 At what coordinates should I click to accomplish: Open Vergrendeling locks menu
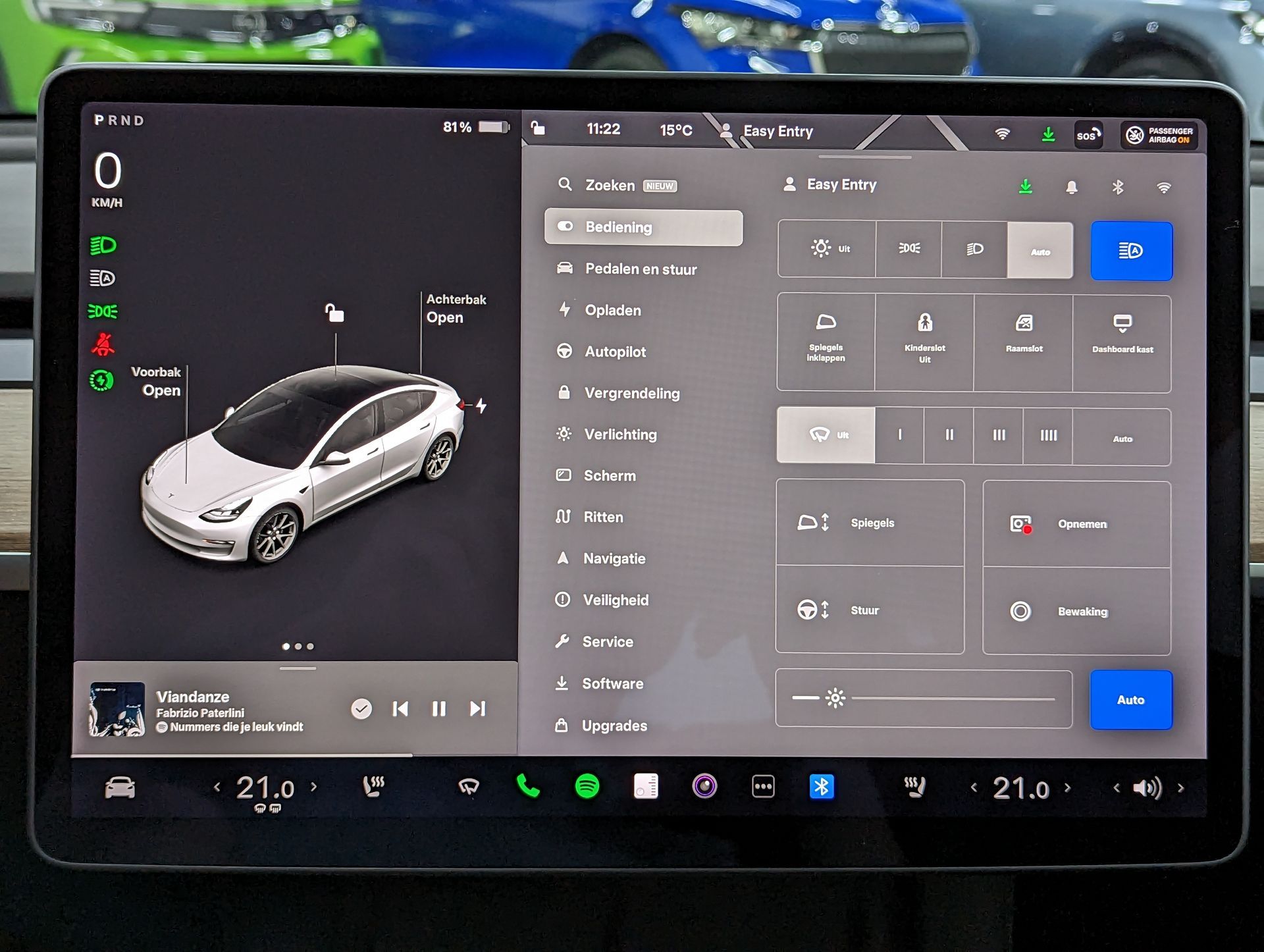tap(618, 393)
